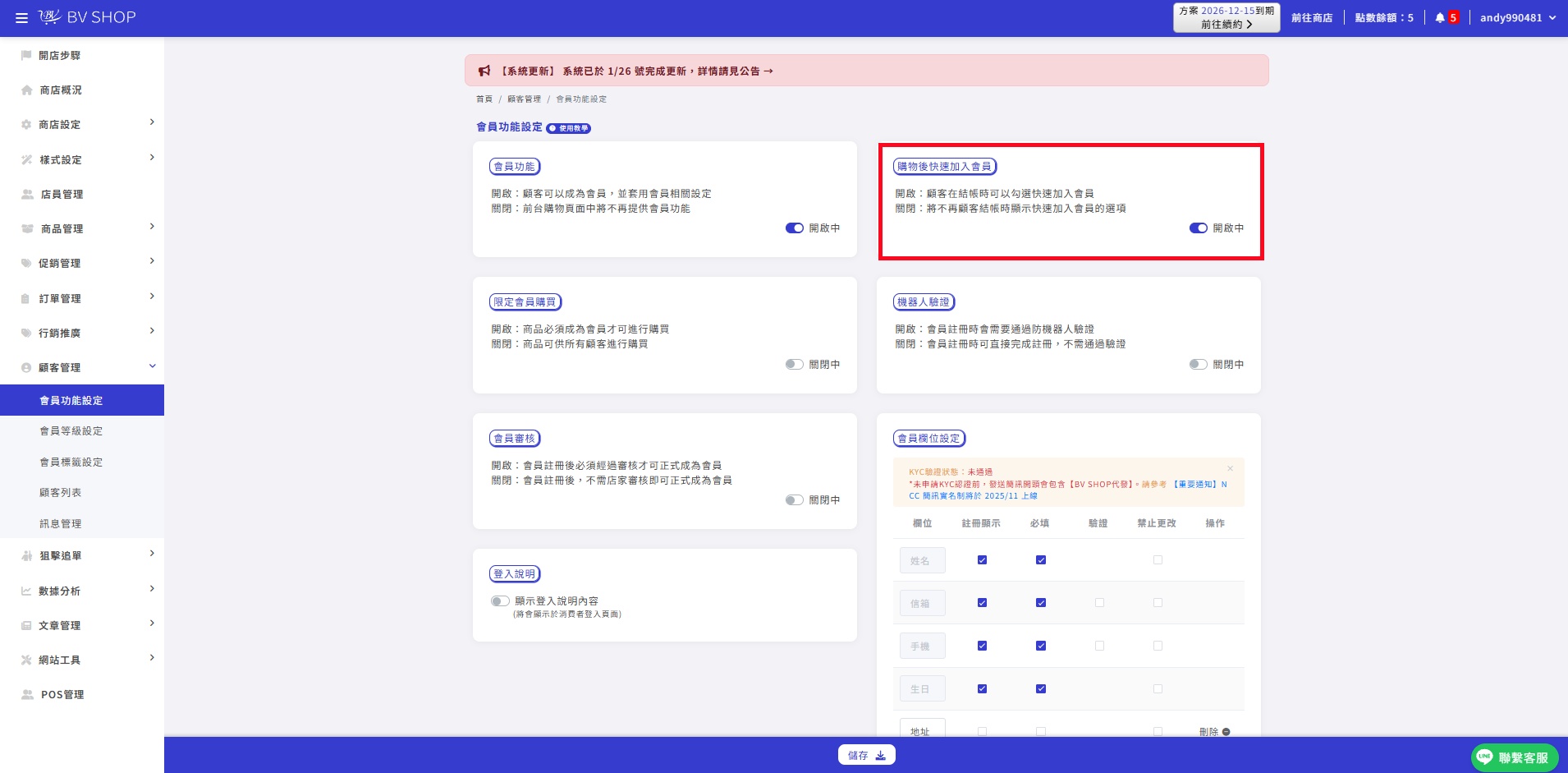Image resolution: width=1568 pixels, height=773 pixels.
Task: Click the 商店設定 gear icon
Action: [x=26, y=125]
